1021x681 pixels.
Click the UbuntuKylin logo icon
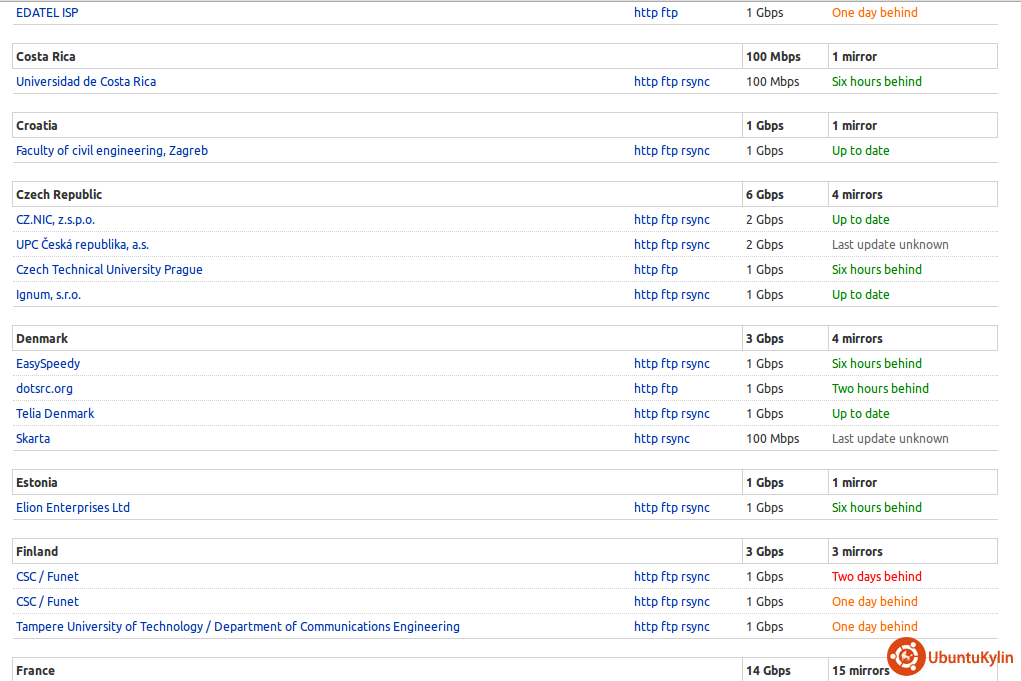click(905, 657)
